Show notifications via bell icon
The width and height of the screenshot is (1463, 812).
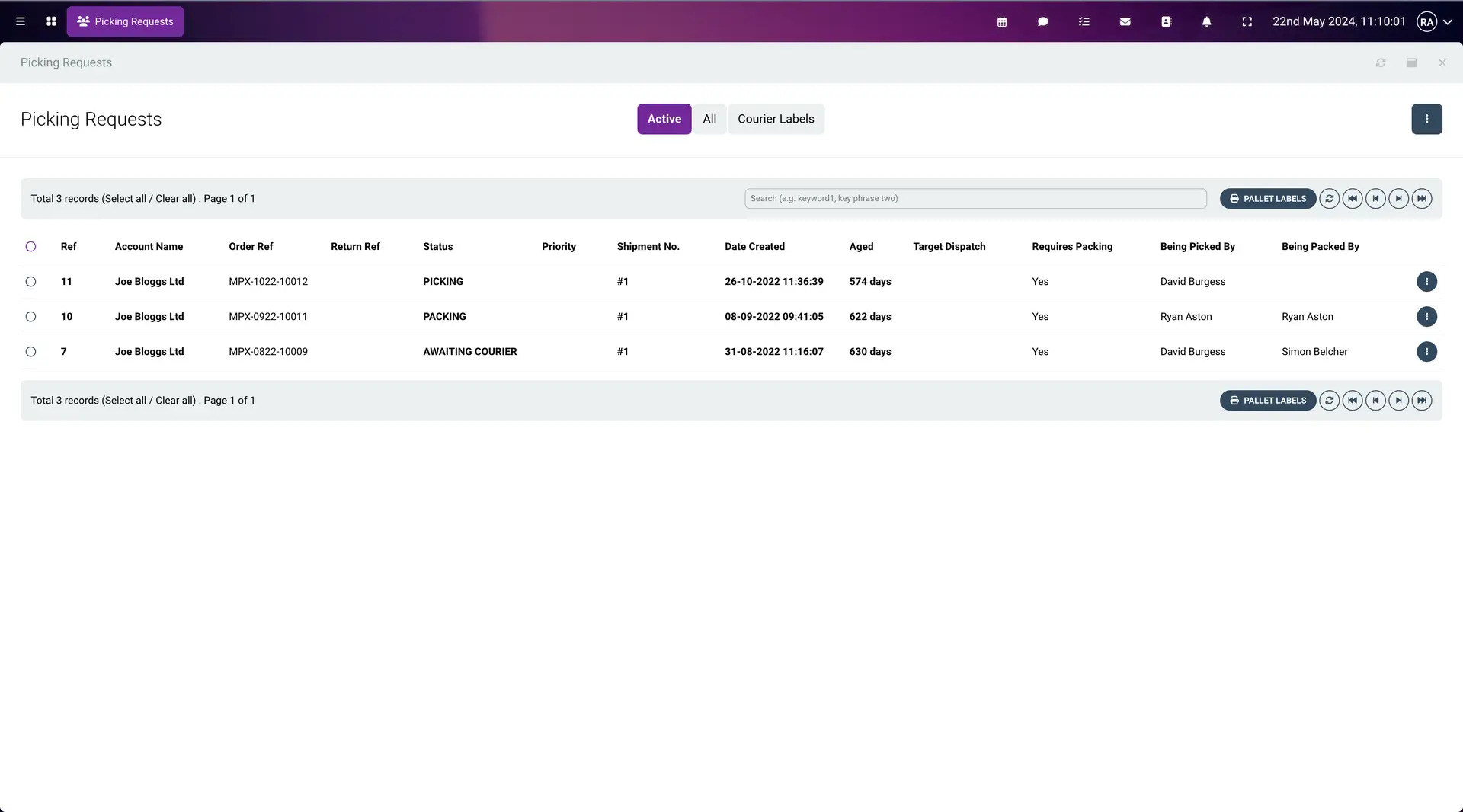click(1206, 22)
